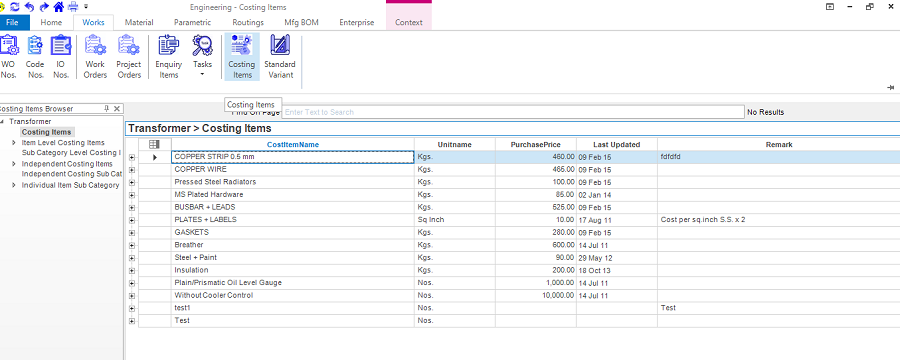Viewport: 900px width, 360px height.
Task: Switch to the Home ribbon tab
Action: coord(51,23)
